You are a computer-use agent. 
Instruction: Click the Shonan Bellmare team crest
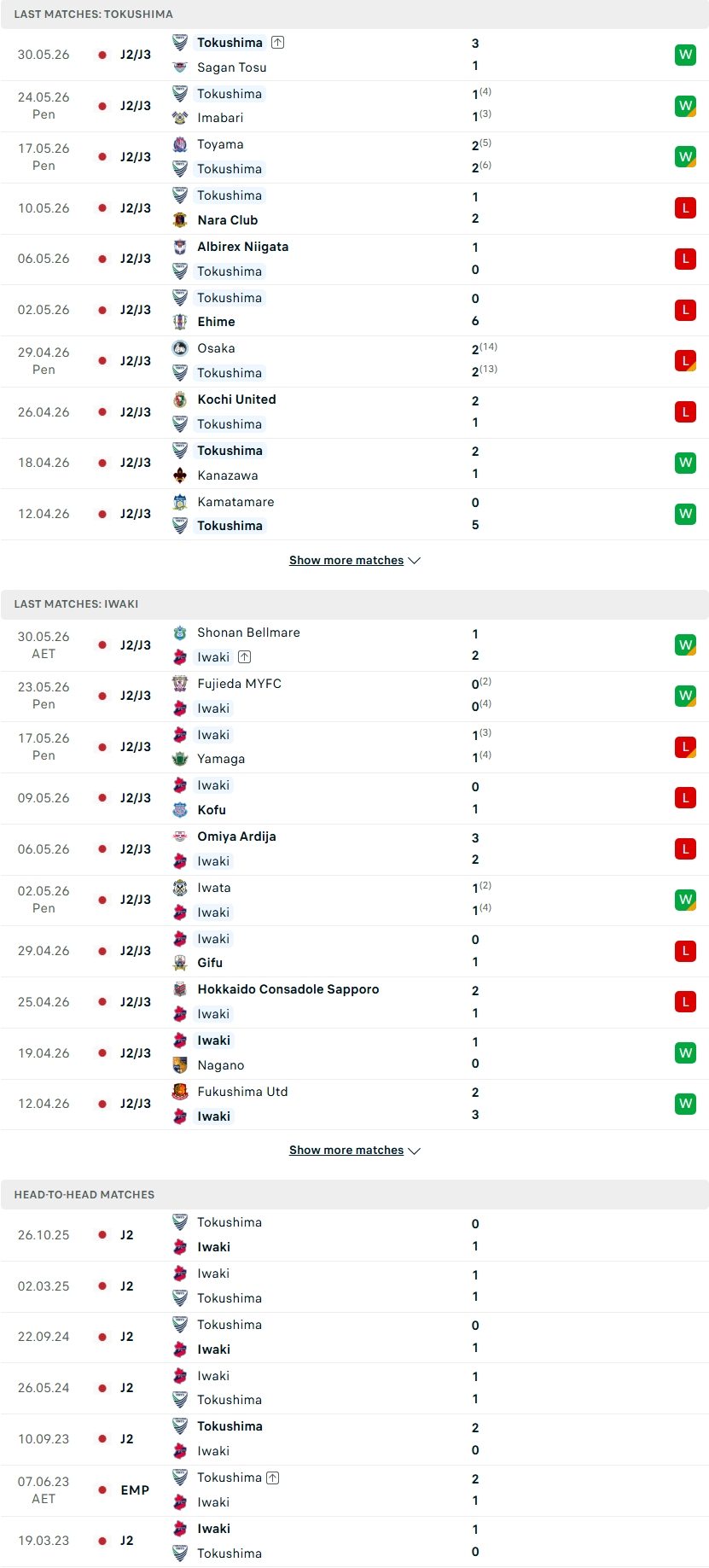(180, 632)
